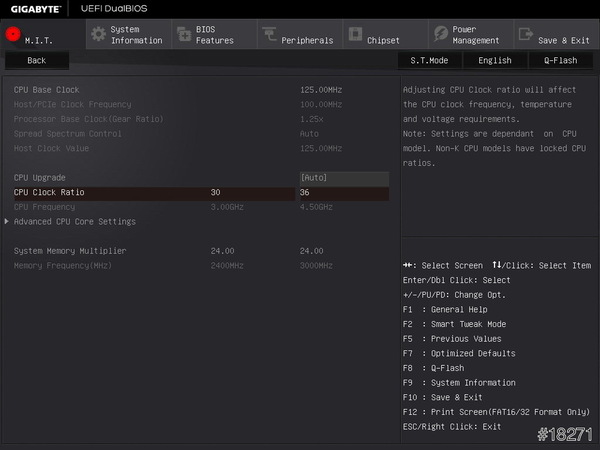This screenshot has height=450, width=600.
Task: Click the System Information gear icon
Action: [98, 35]
